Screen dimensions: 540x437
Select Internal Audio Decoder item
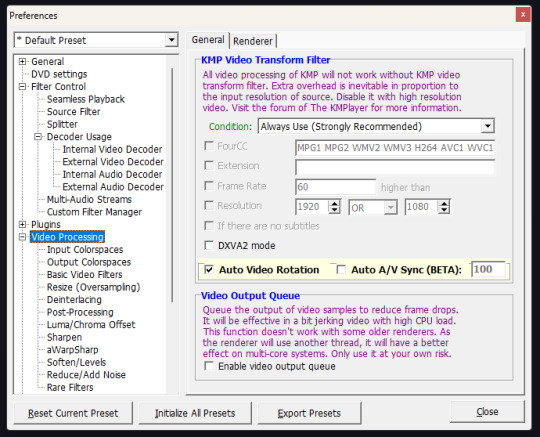tap(112, 174)
